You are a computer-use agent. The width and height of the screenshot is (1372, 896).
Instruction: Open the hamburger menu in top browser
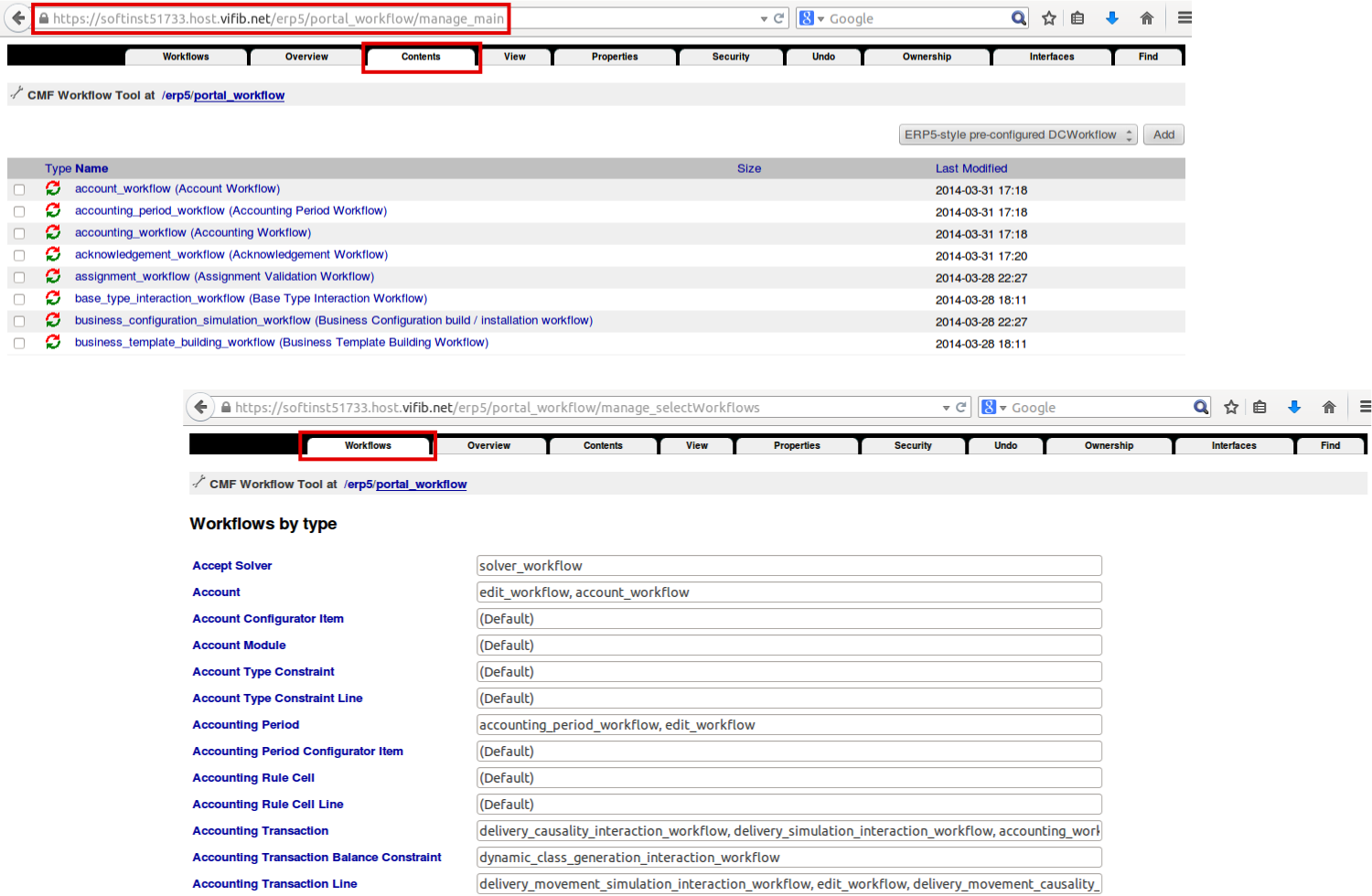[1184, 18]
